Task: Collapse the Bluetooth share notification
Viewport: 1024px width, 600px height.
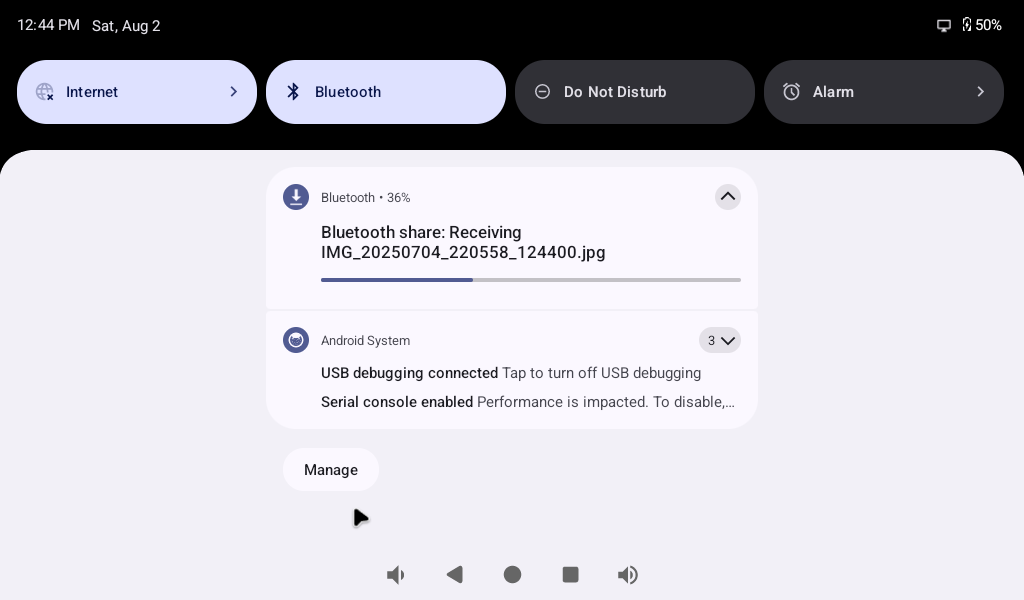Action: point(728,197)
